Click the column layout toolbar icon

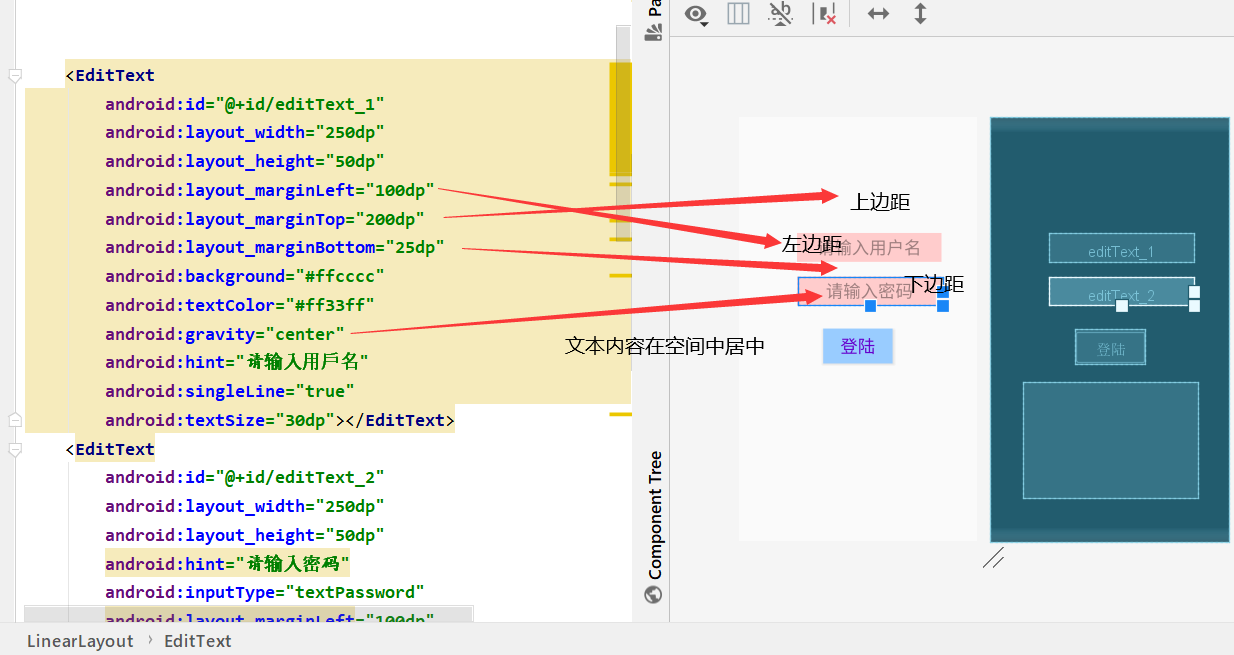[738, 14]
